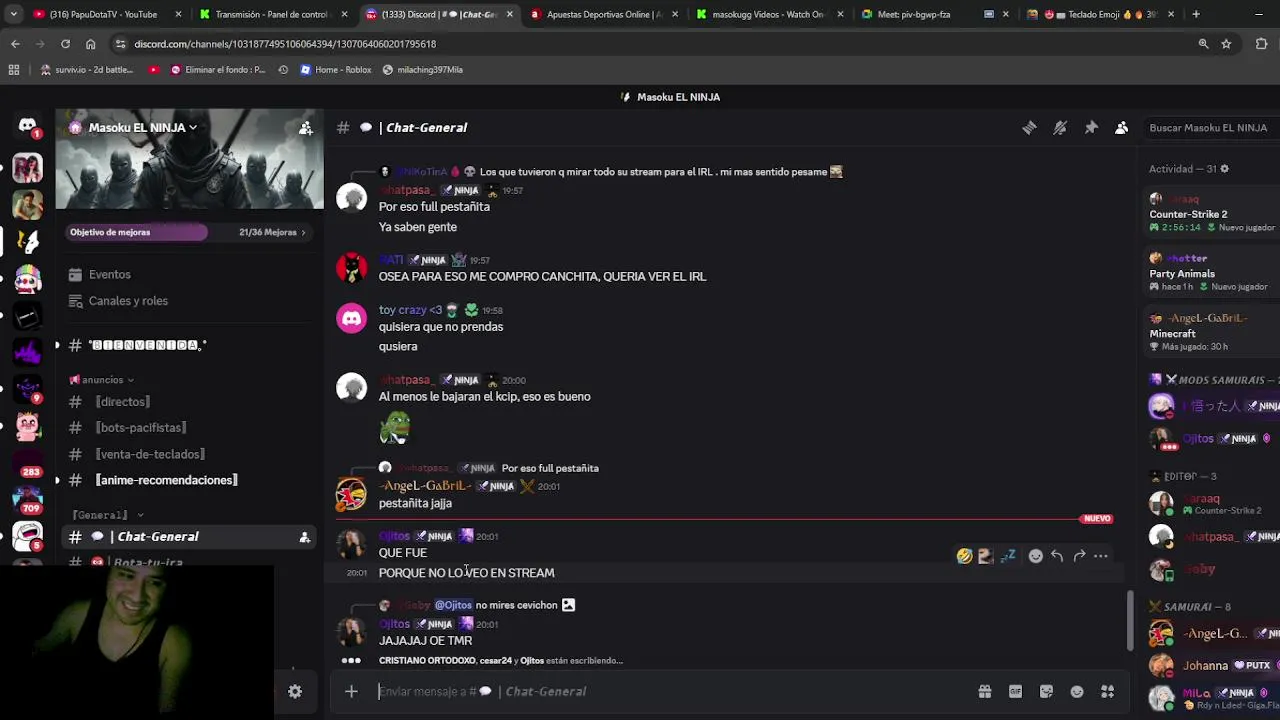Click the plus attach file button
1280x720 pixels.
coord(351,691)
